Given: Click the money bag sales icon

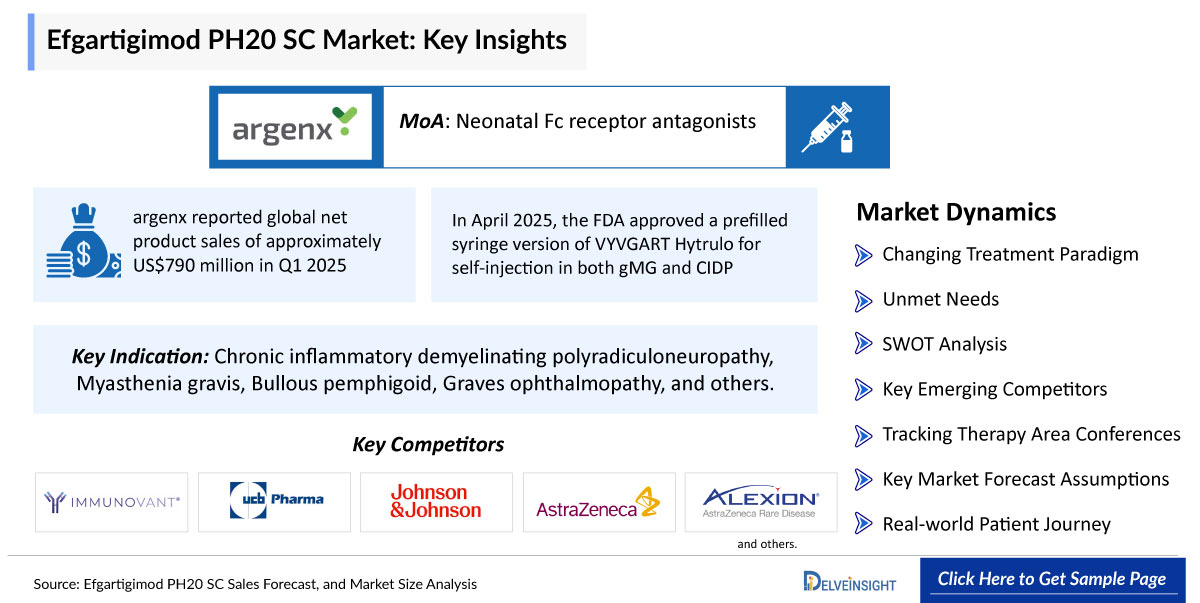Looking at the screenshot, I should click(x=81, y=243).
